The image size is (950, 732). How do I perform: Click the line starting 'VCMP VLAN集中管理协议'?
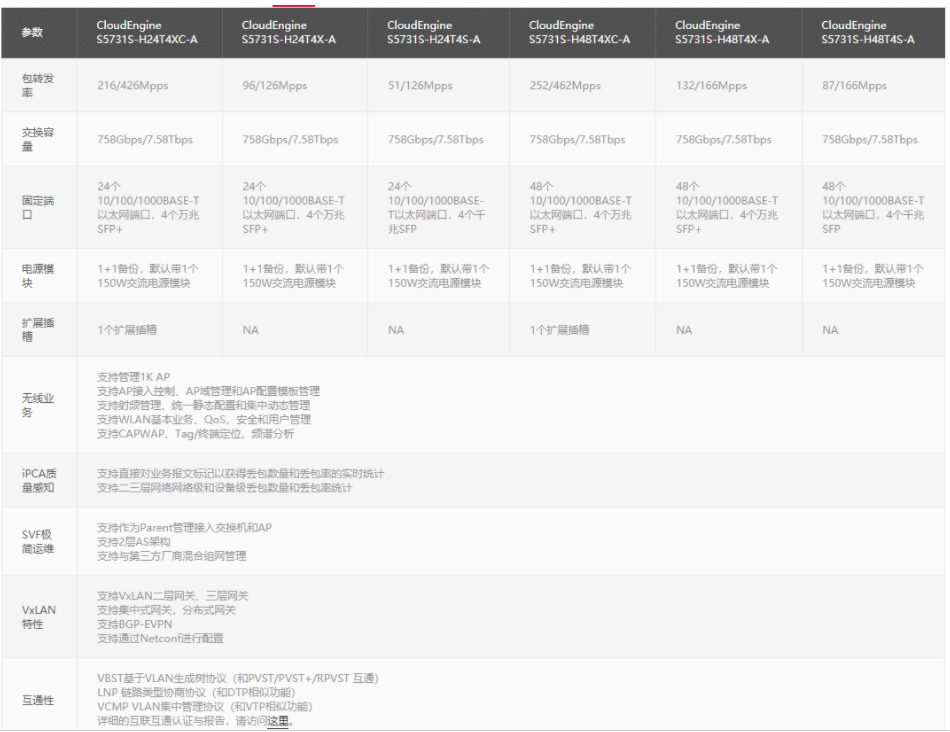coord(204,707)
